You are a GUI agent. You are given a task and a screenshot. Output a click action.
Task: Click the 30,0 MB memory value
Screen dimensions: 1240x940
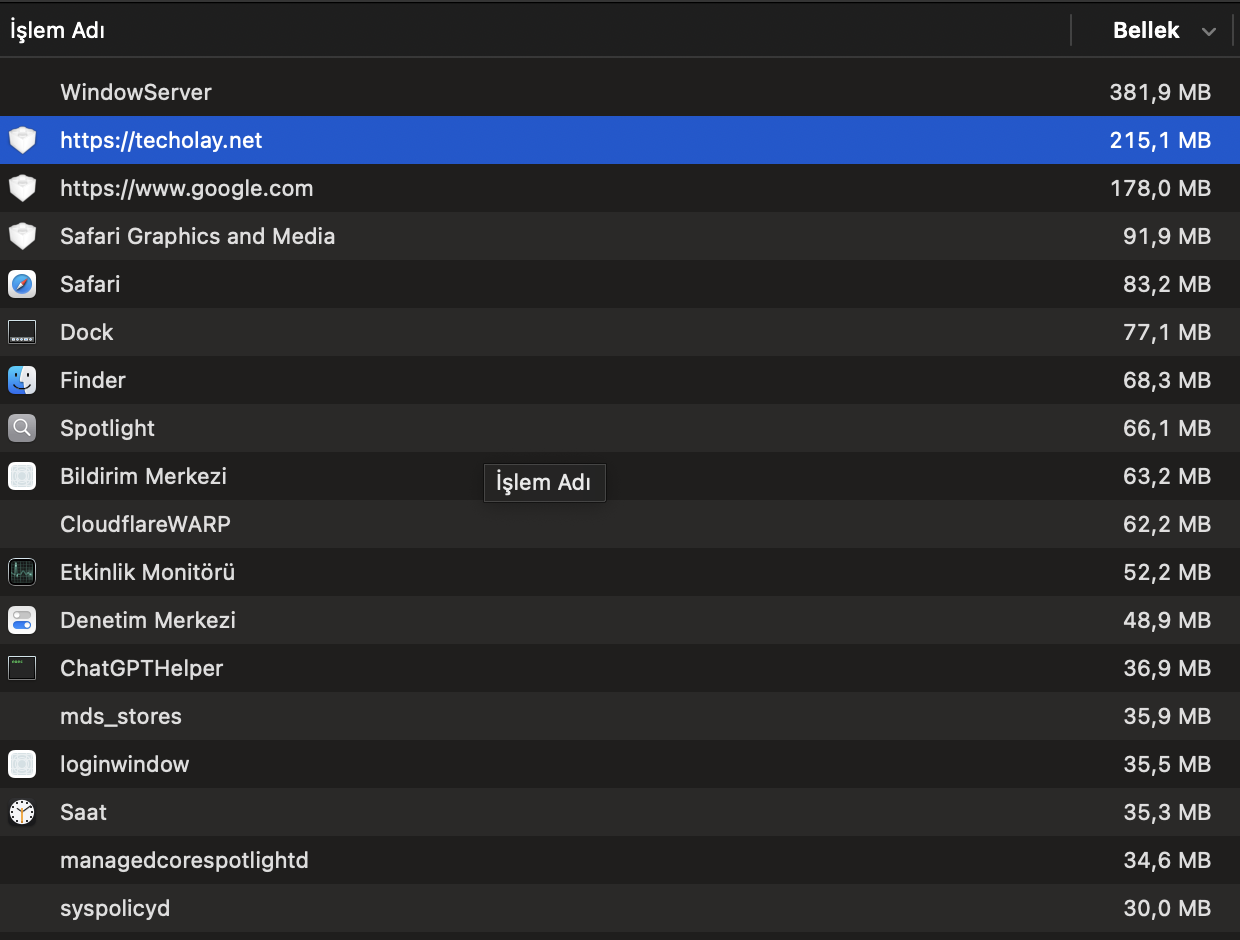[1167, 908]
